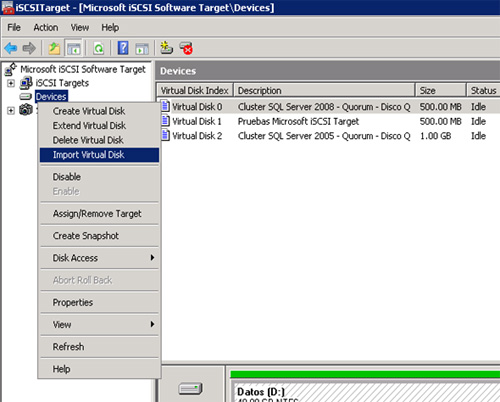The width and height of the screenshot is (500, 402).
Task: Choose Extend Virtual Disk
Action: 99,126
